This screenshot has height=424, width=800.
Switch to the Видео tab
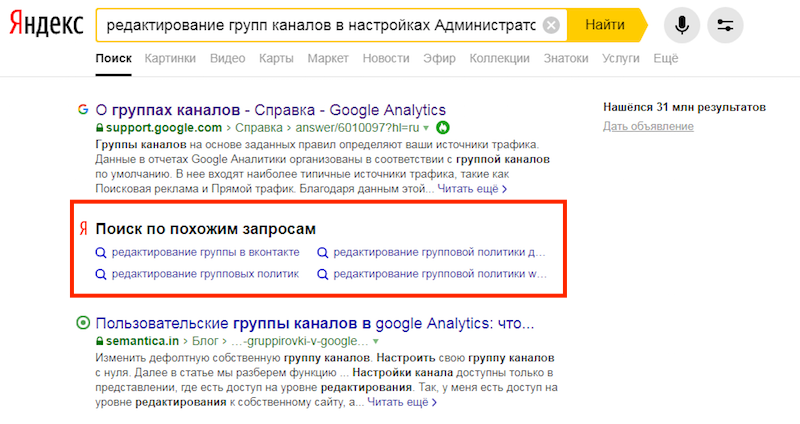228,59
